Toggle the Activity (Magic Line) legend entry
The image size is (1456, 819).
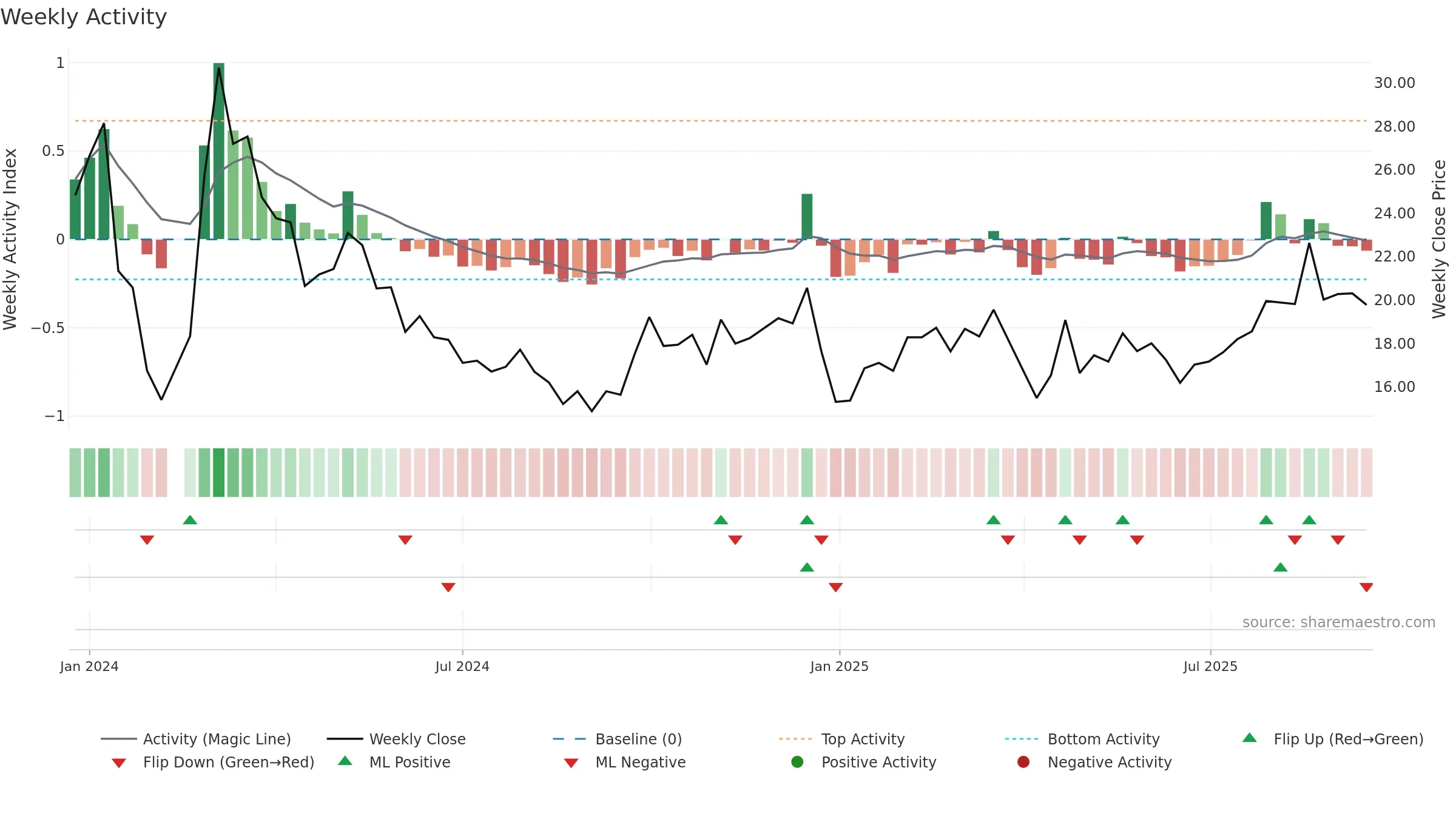pyautogui.click(x=196, y=739)
